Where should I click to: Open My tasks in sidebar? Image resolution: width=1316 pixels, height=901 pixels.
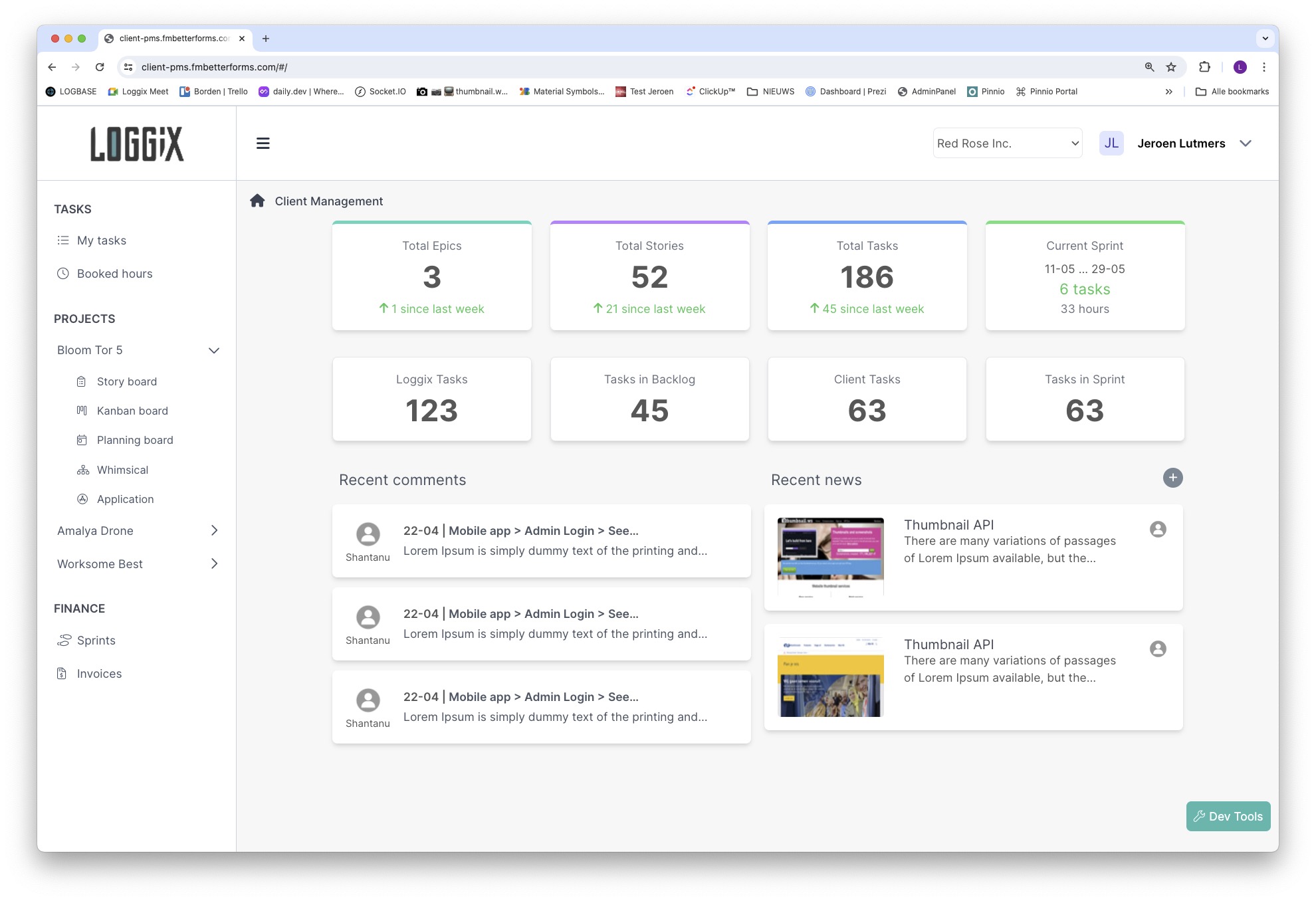(x=101, y=241)
